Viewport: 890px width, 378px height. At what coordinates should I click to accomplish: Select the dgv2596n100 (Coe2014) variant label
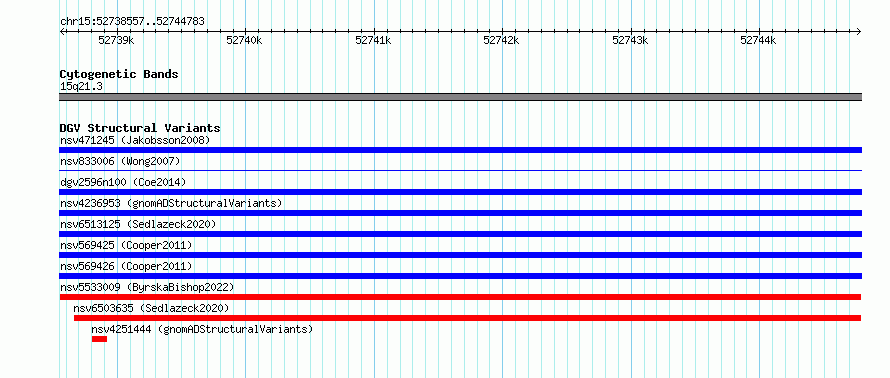click(123, 182)
